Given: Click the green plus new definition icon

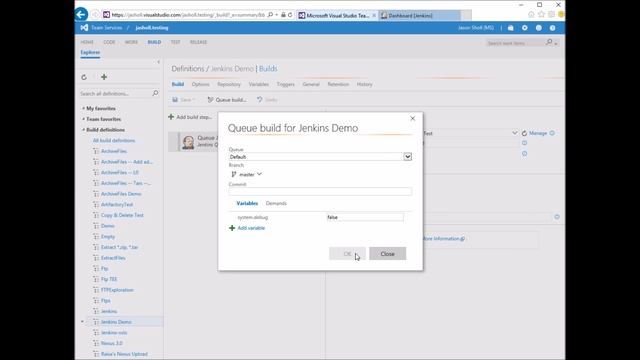Looking at the screenshot, I should [104, 77].
